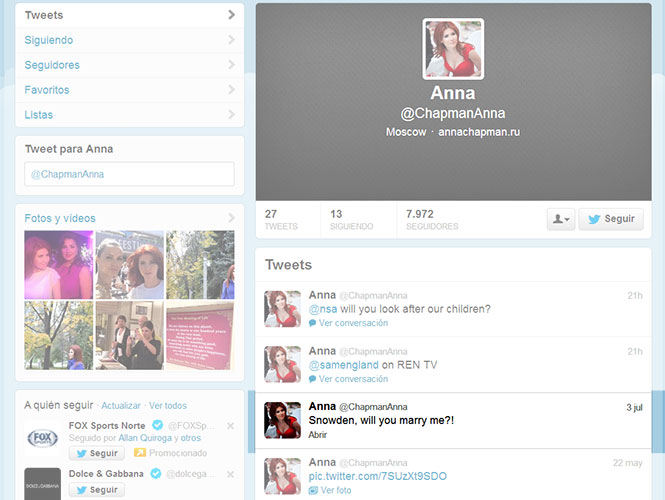Click Anna's profile picture in header
The image size is (665, 500).
(x=453, y=49)
